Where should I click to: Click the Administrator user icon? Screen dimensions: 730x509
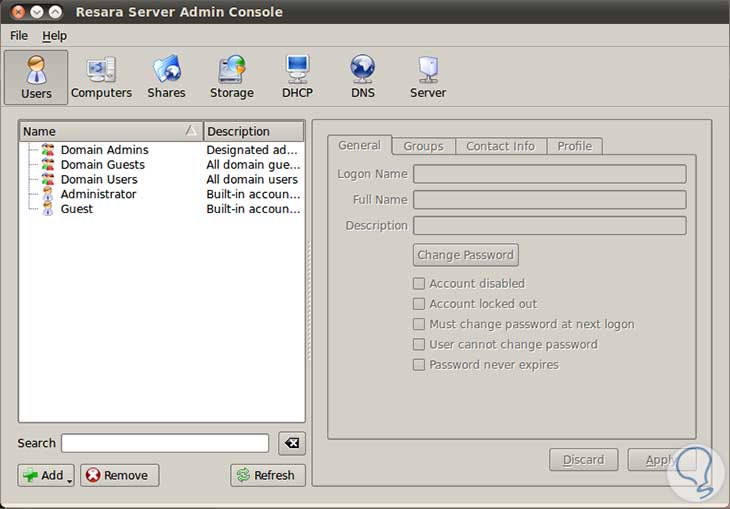47,194
